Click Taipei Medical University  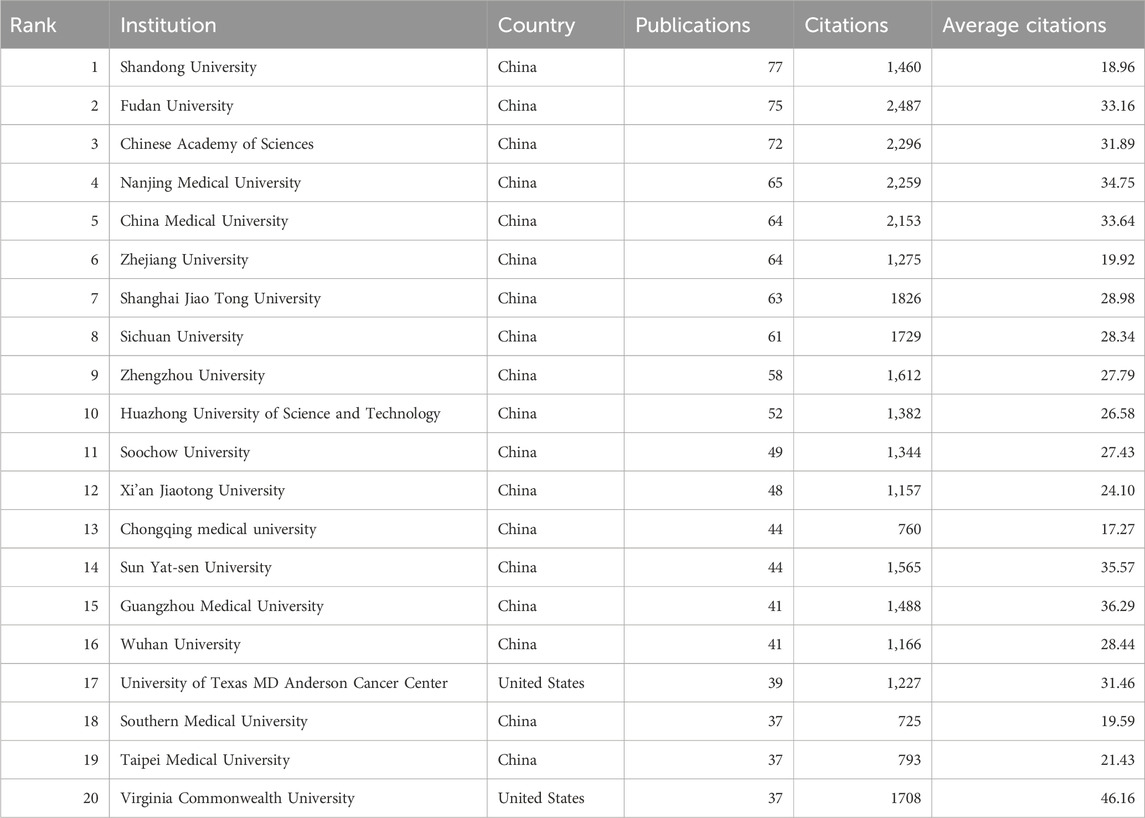[x=205, y=760]
